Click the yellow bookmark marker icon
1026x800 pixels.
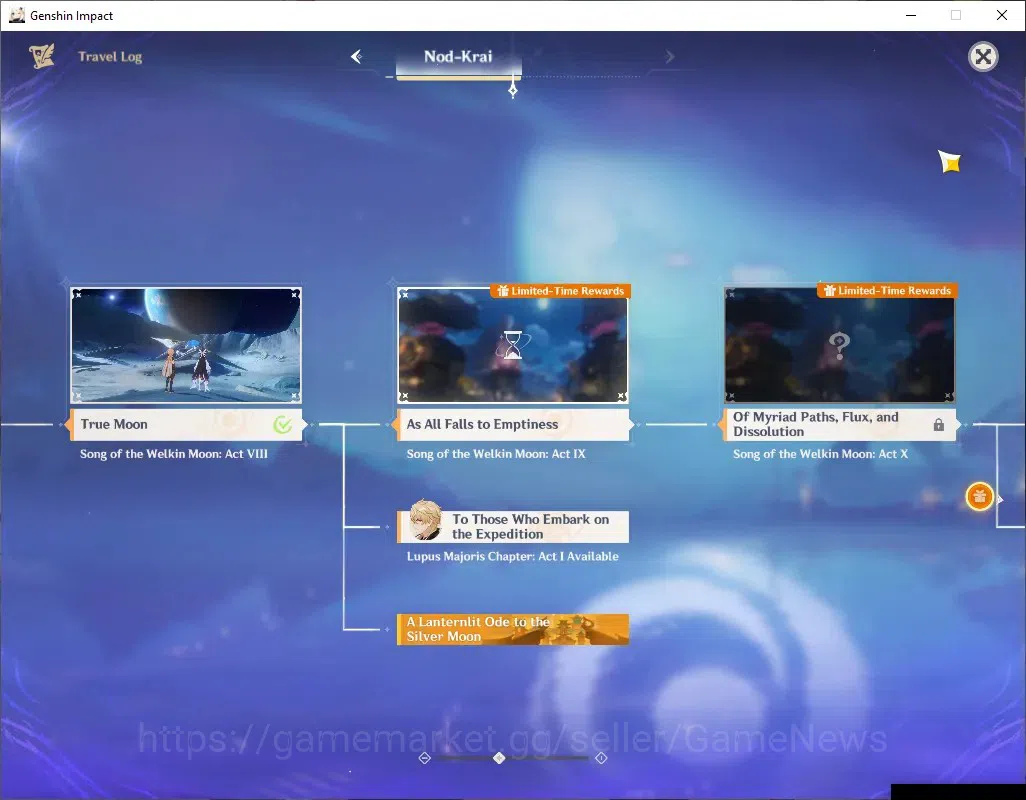tap(949, 161)
